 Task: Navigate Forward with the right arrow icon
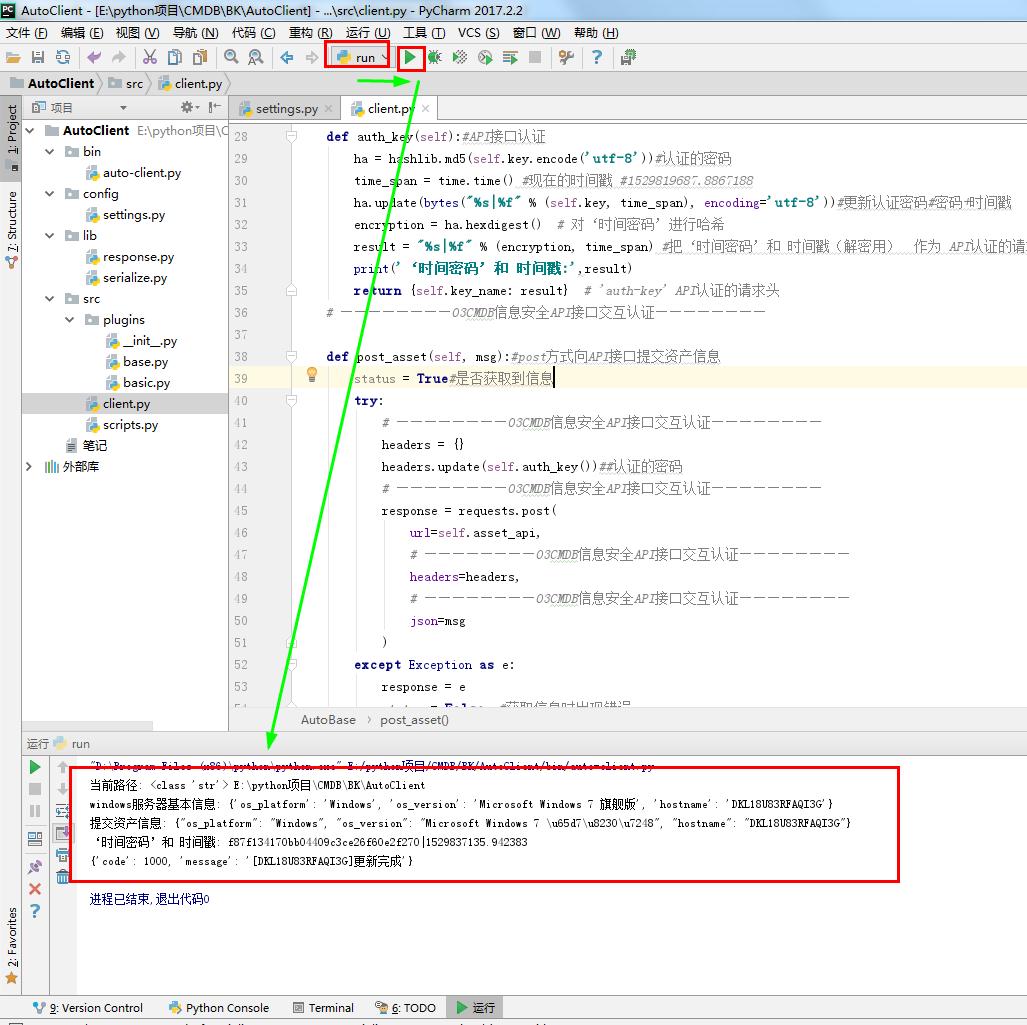click(312, 58)
